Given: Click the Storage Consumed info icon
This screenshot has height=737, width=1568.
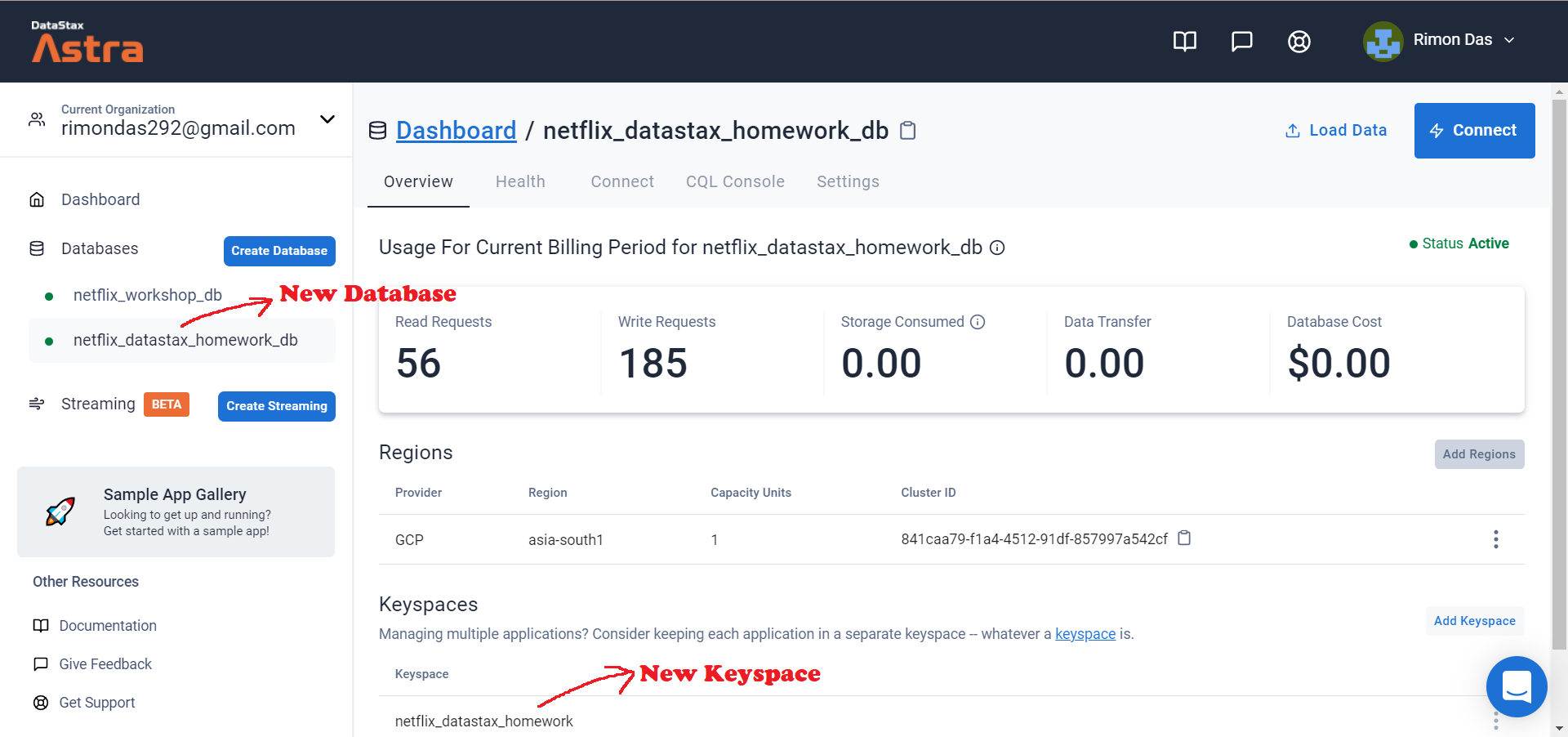Looking at the screenshot, I should point(978,322).
